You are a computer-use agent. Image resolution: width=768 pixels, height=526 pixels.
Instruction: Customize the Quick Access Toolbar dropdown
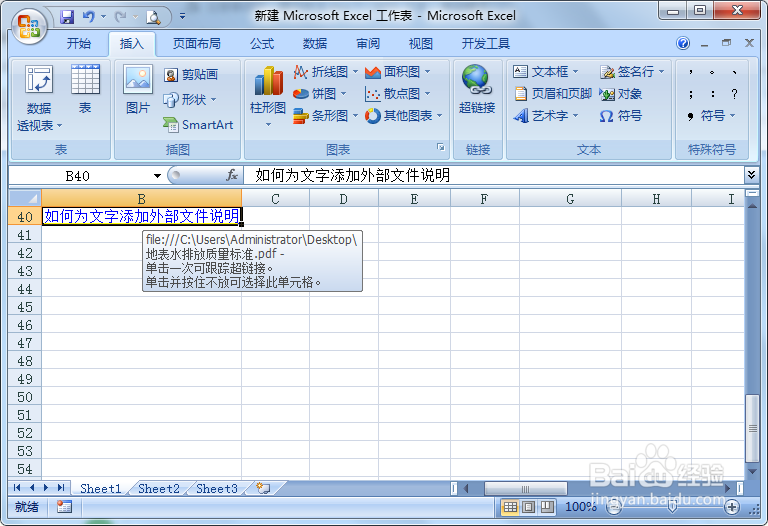[182, 17]
